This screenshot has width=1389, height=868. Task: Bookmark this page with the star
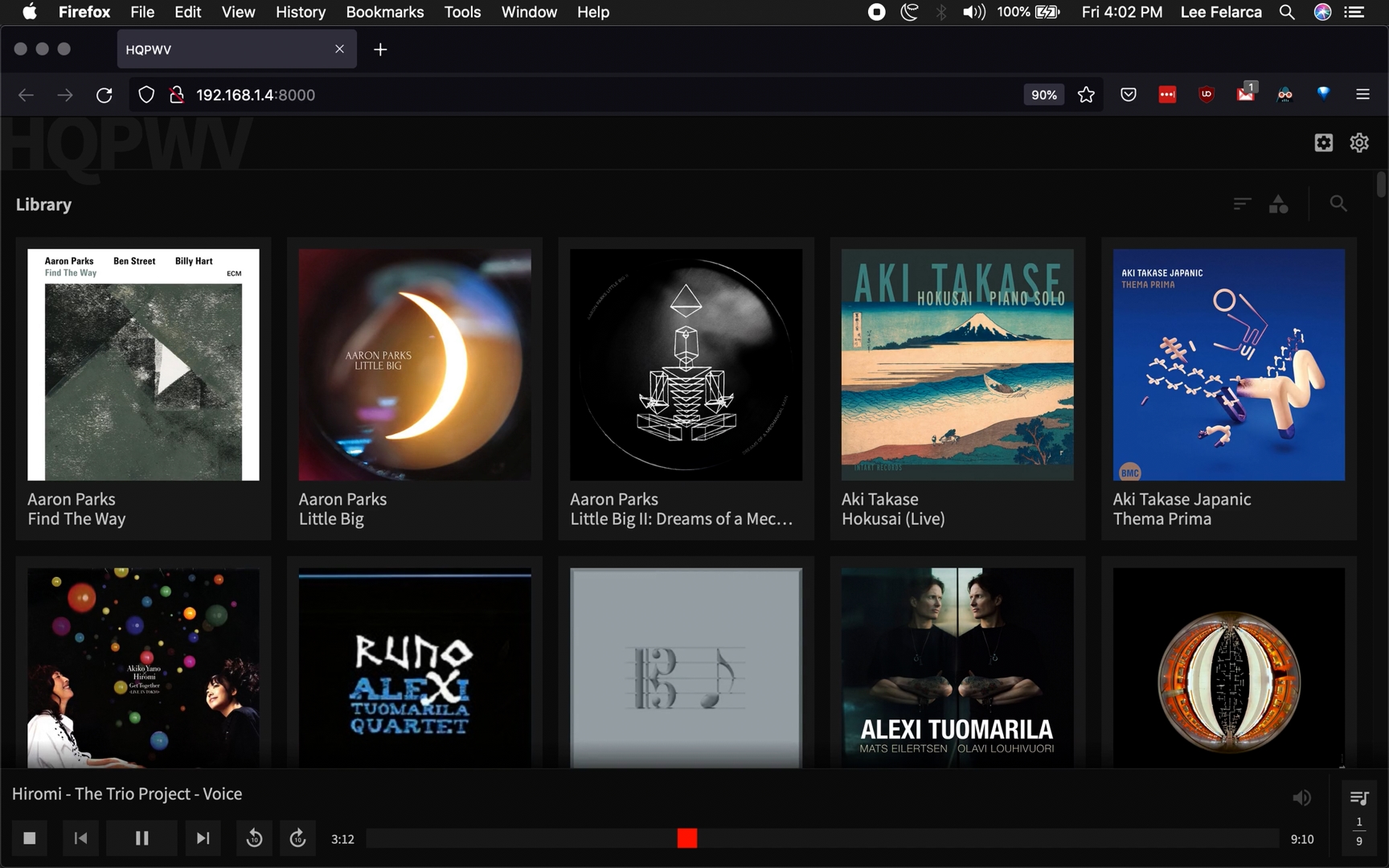(1086, 95)
